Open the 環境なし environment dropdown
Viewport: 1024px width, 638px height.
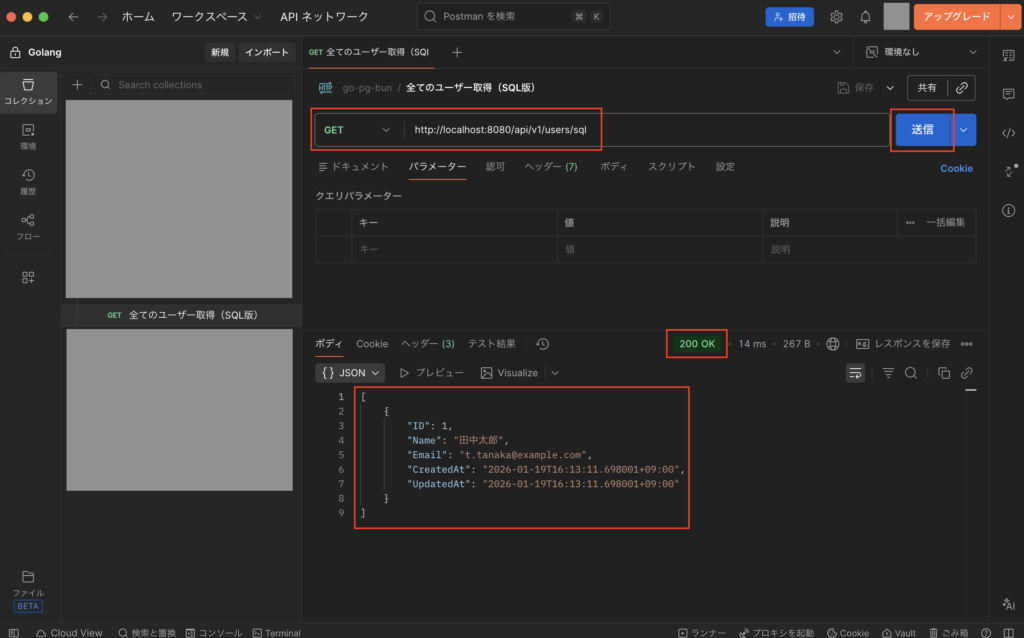[x=922, y=52]
